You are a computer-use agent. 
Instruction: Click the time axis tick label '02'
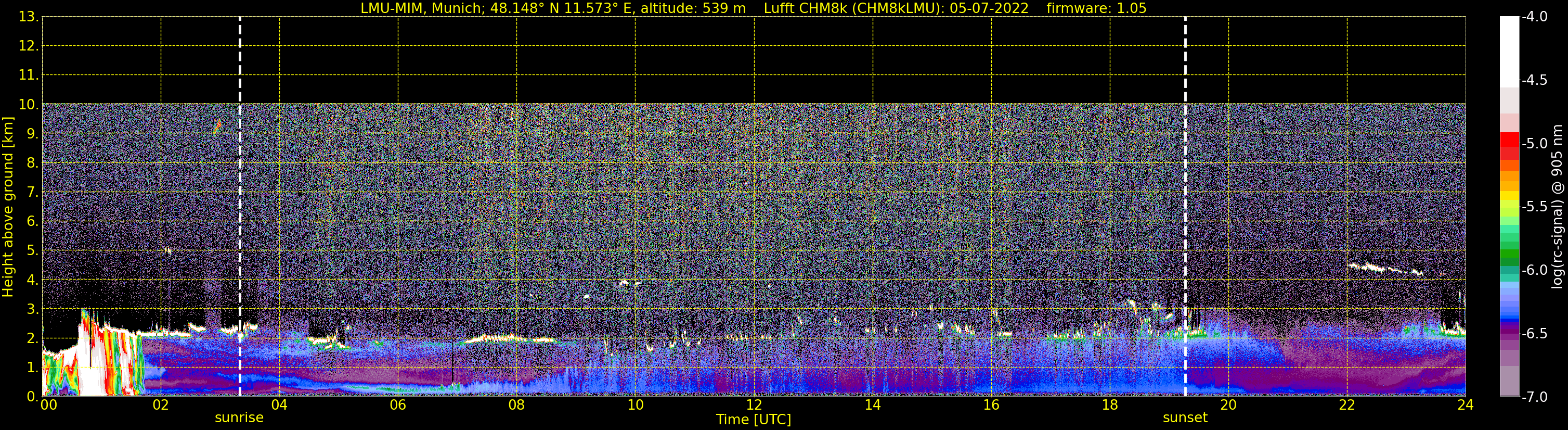tap(161, 405)
